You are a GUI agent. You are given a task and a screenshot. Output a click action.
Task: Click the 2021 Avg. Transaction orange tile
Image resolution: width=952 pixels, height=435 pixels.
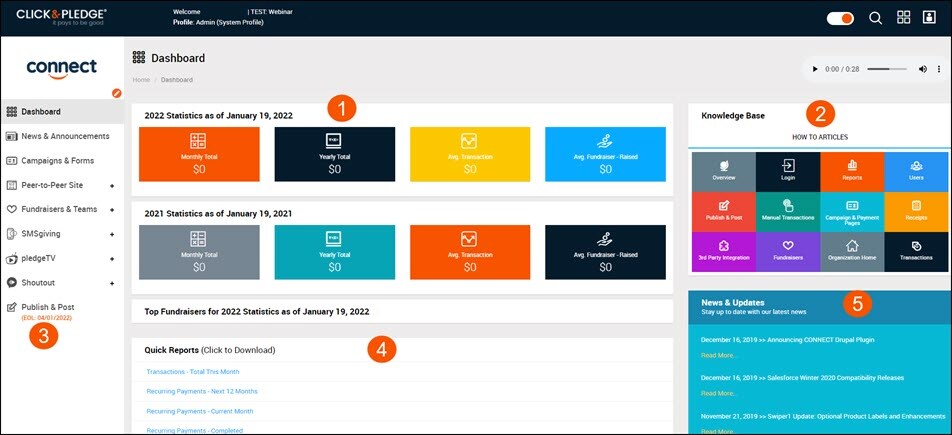470,252
